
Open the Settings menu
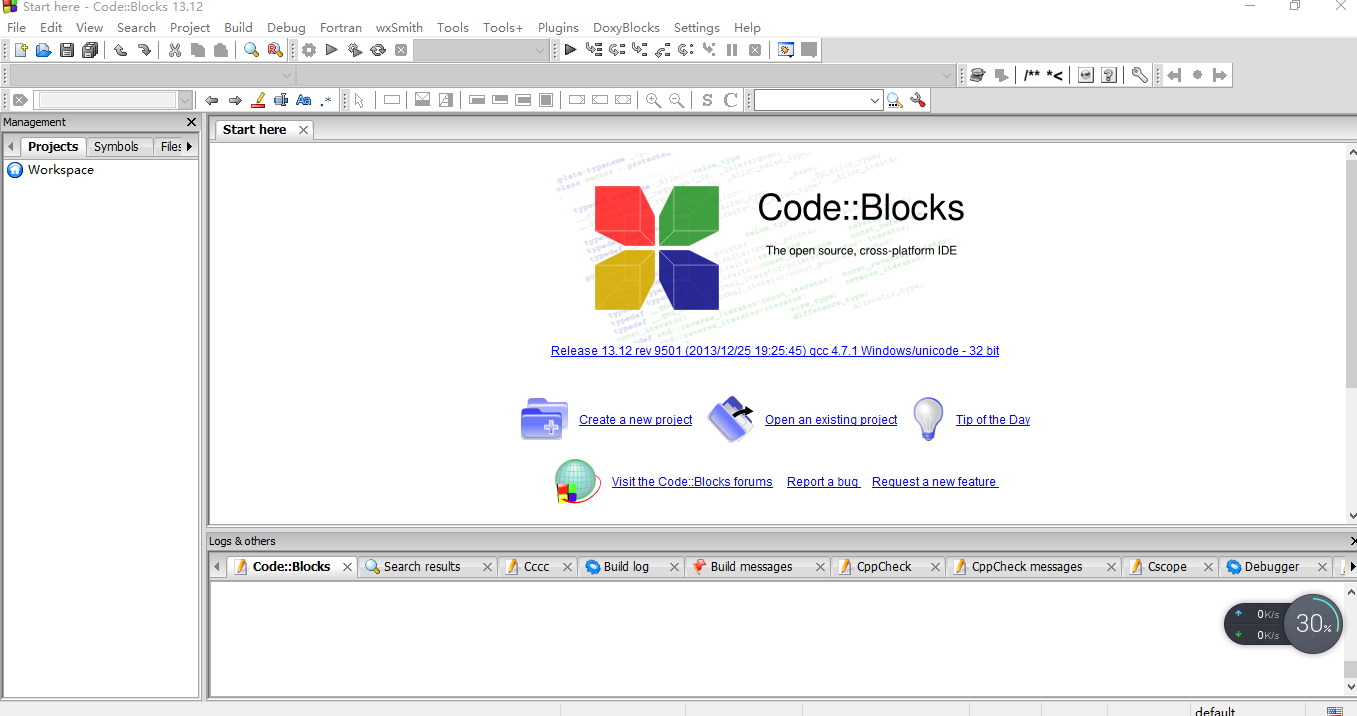tap(697, 28)
